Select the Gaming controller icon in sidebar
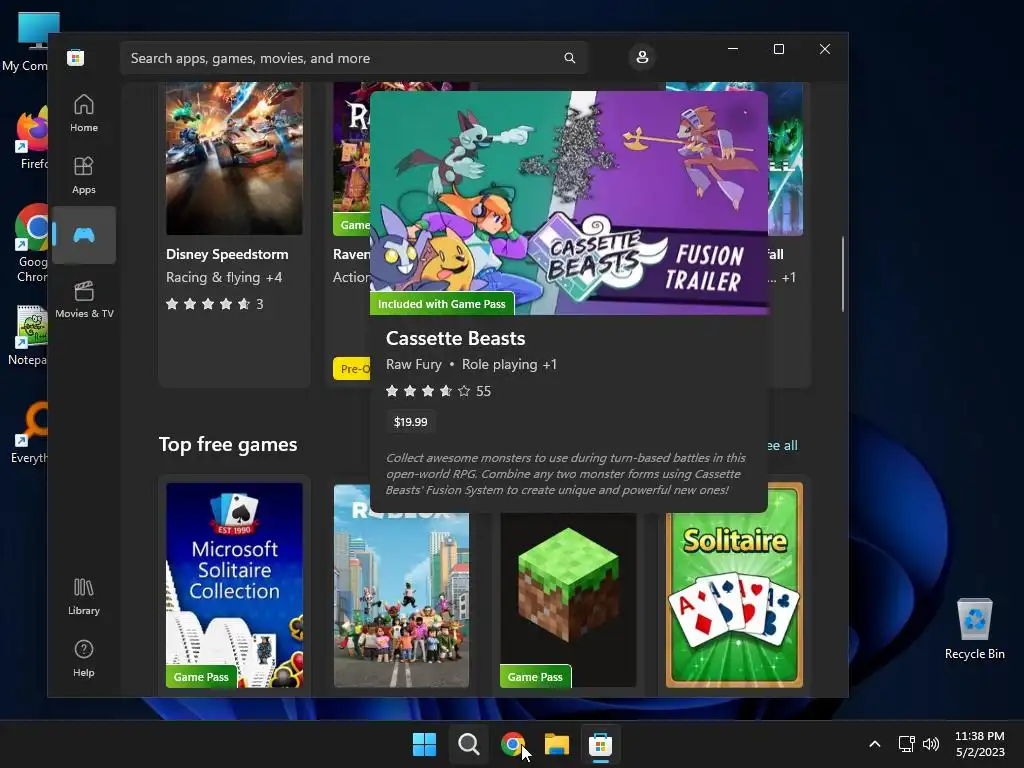 tap(84, 235)
